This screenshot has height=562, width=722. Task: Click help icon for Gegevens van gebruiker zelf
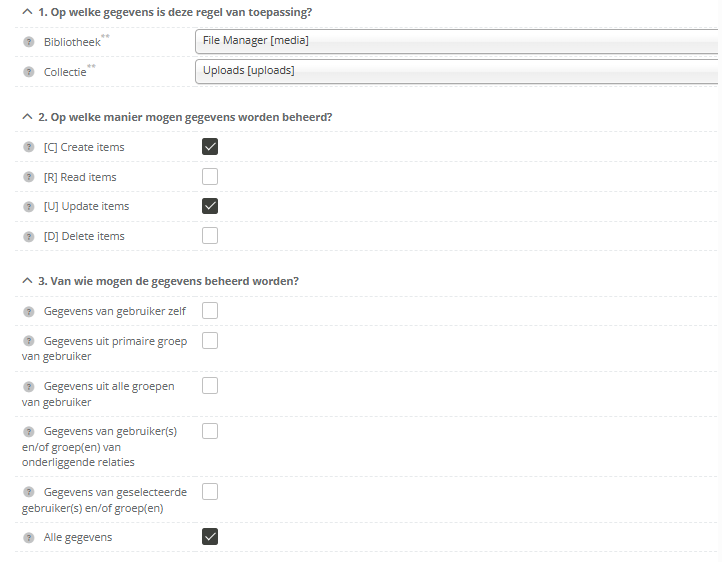[x=29, y=311]
